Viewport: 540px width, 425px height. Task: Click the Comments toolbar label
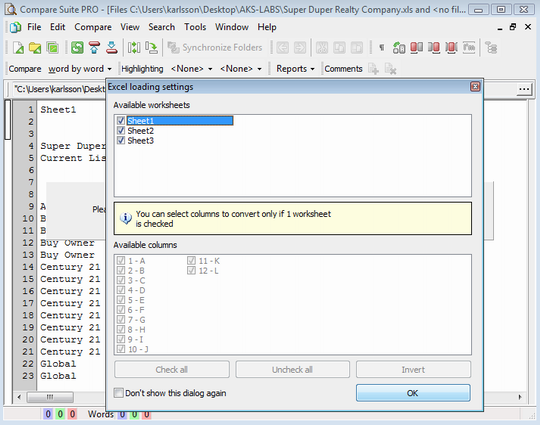[x=343, y=69]
